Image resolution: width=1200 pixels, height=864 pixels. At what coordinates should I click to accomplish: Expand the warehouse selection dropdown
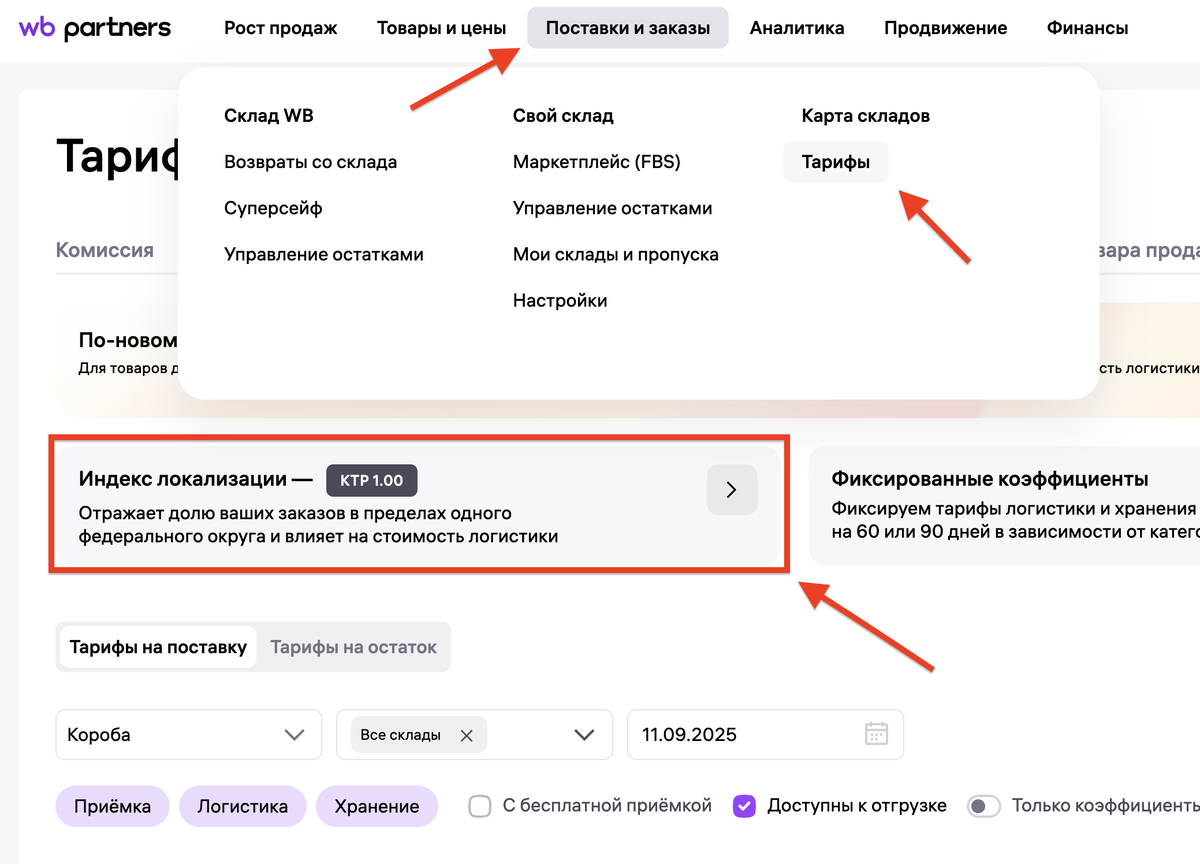click(x=583, y=733)
